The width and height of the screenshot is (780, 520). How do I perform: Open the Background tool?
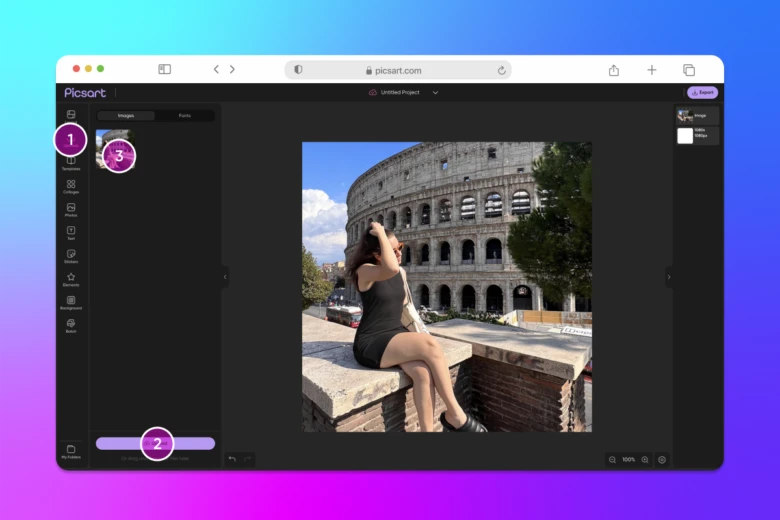point(71,302)
